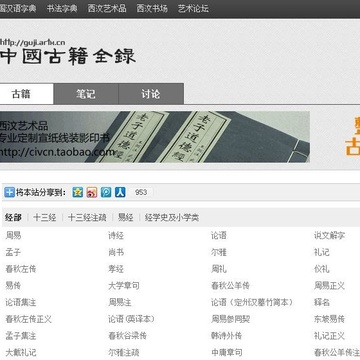Share to Renren via 人 icon
This screenshot has width=360, height=360.
coord(120,192)
